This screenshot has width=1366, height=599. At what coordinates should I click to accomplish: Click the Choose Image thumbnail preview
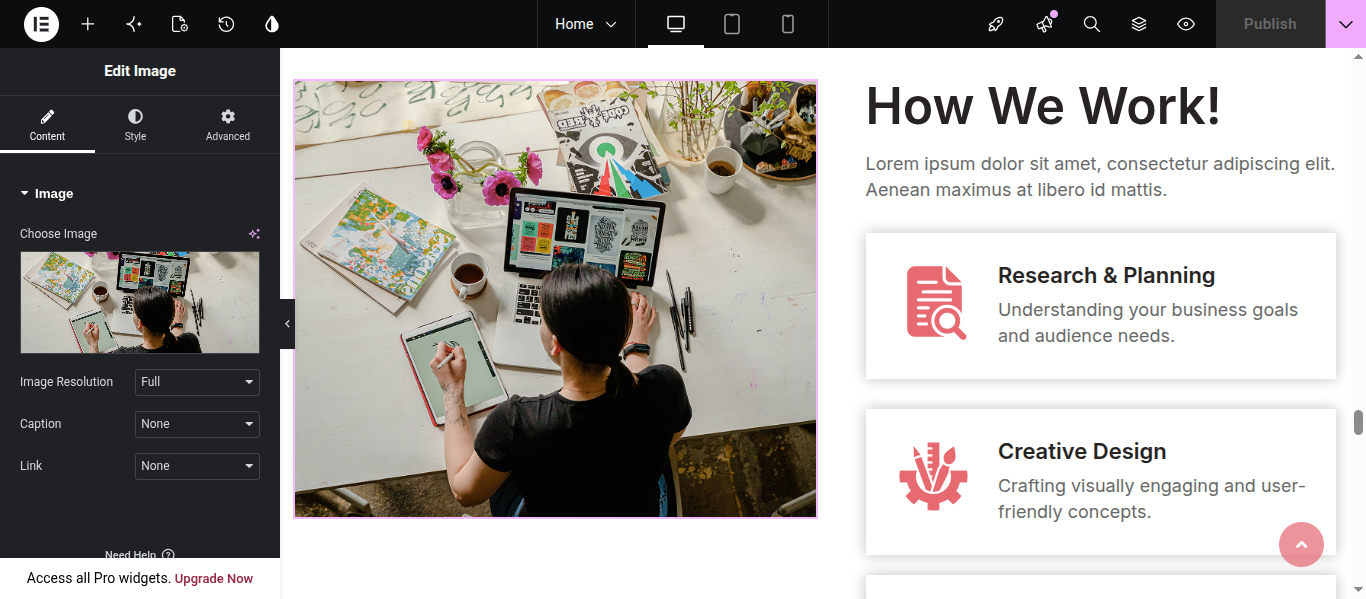coord(140,302)
